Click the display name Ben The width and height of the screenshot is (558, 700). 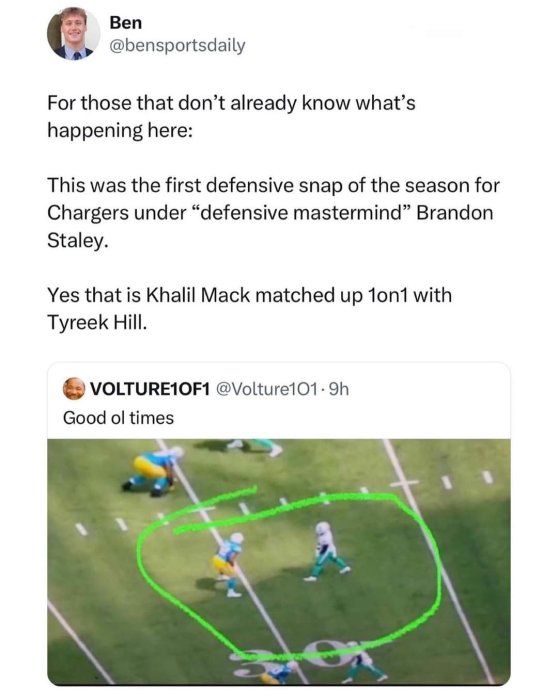coord(126,22)
